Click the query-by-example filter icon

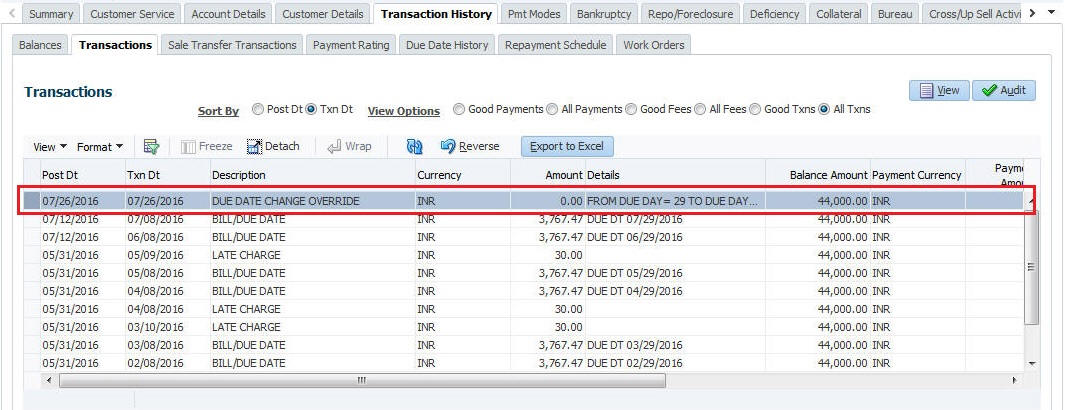tap(151, 146)
